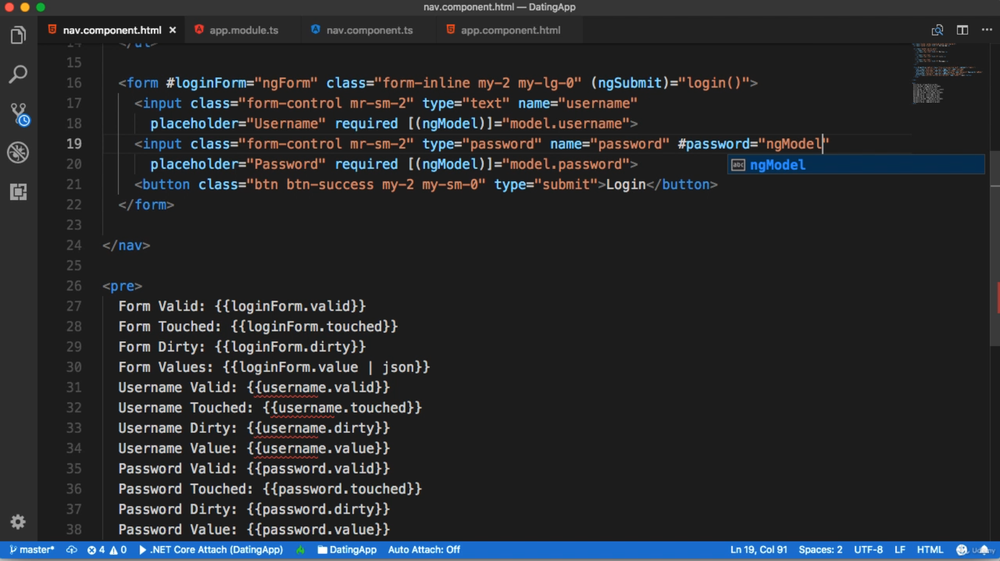Change file encoding UTF-8
1000x561 pixels.
(868, 550)
